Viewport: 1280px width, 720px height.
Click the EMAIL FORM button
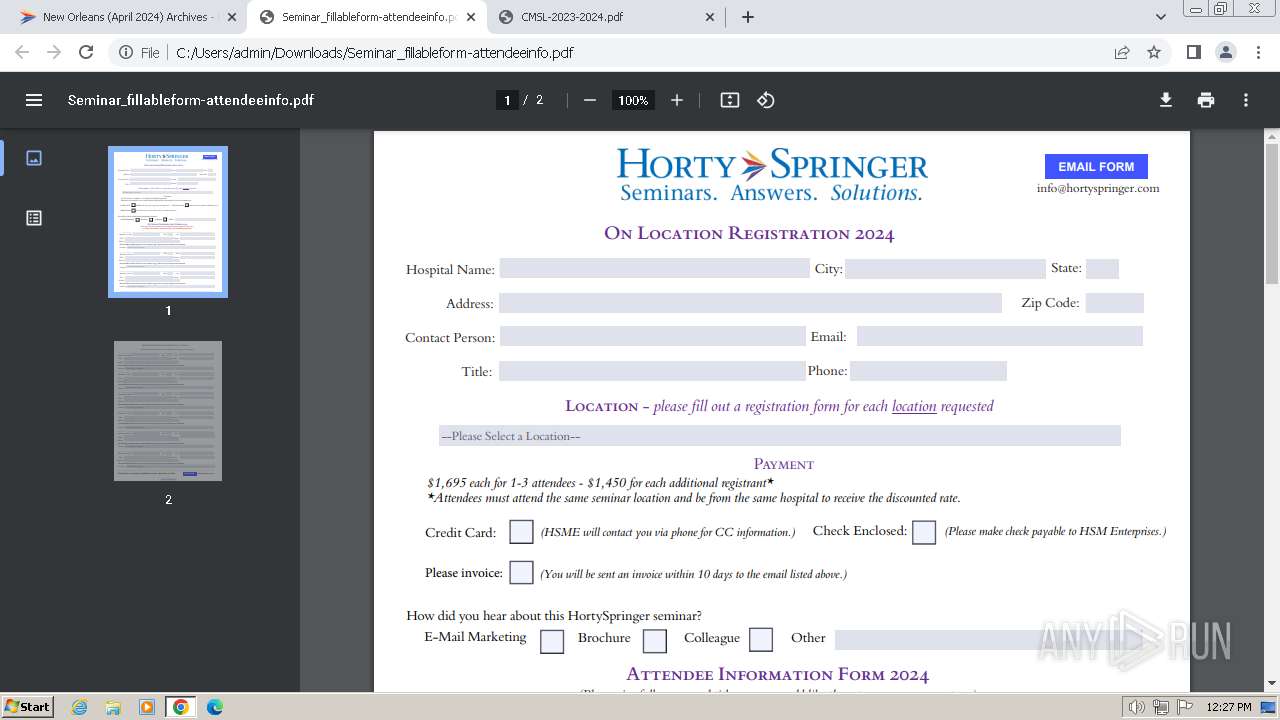point(1096,167)
